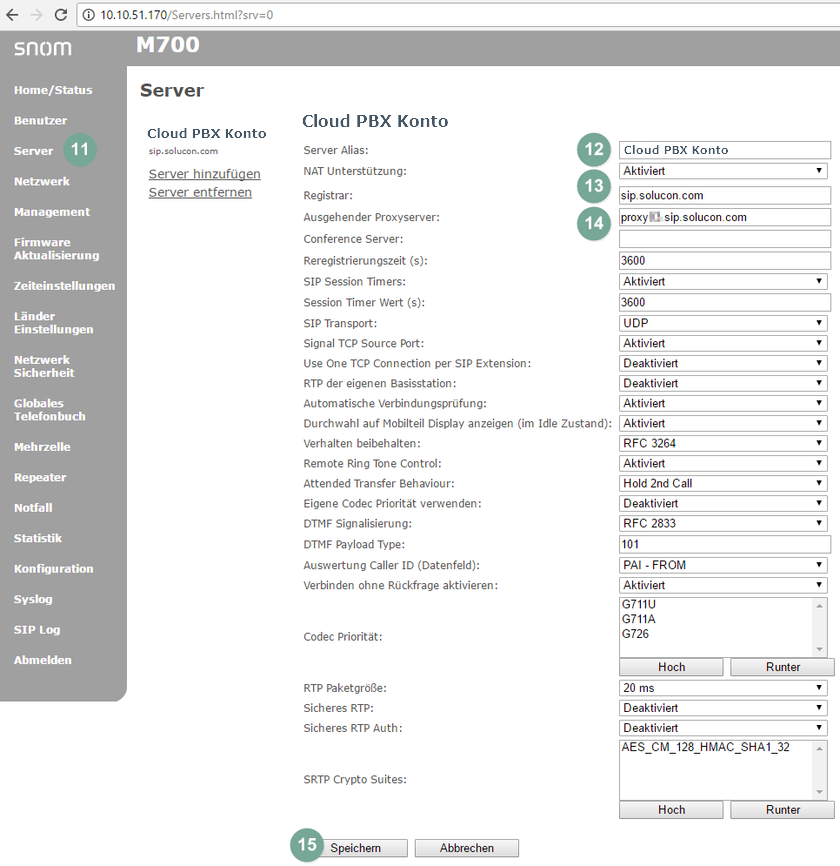Open Firmware Aktualisierung in the sidebar
Image resolution: width=840 pixels, height=866 pixels.
[56, 248]
